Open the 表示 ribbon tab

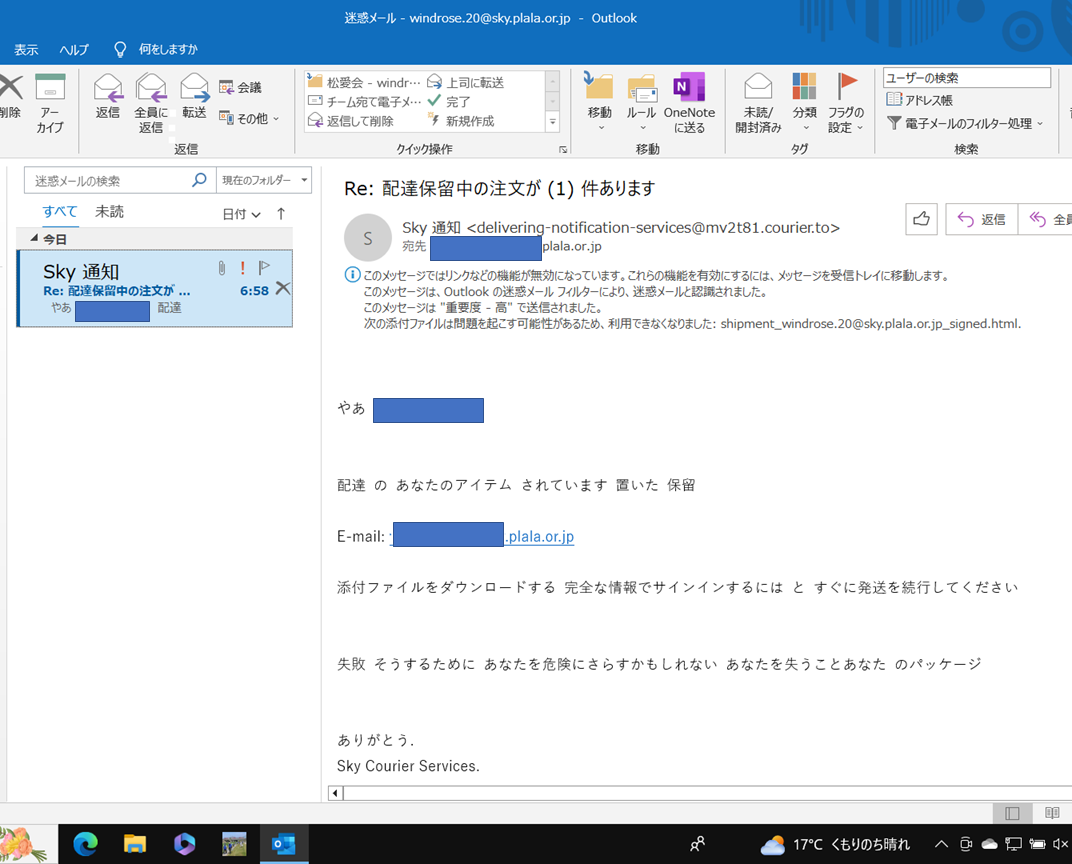[26, 50]
